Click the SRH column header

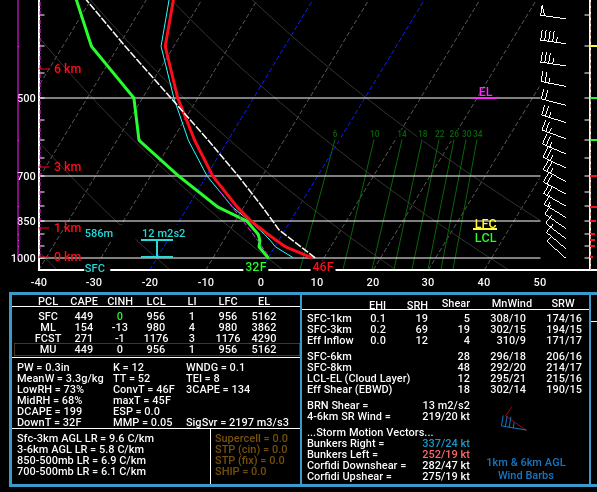tap(417, 305)
